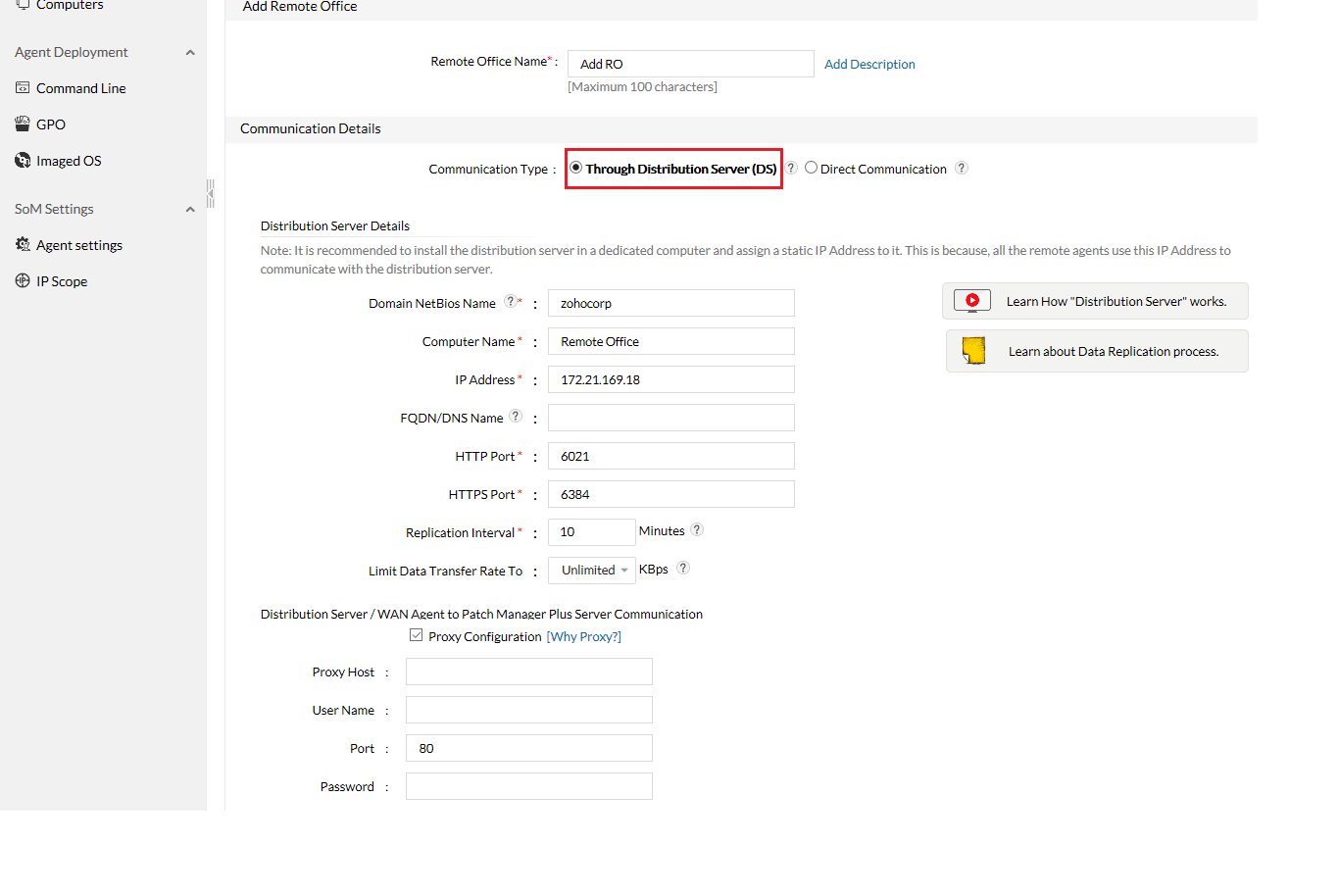Screen dimensions: 1339x896
Task: Open the Imaged OS icon in sidebar
Action: coord(22,160)
